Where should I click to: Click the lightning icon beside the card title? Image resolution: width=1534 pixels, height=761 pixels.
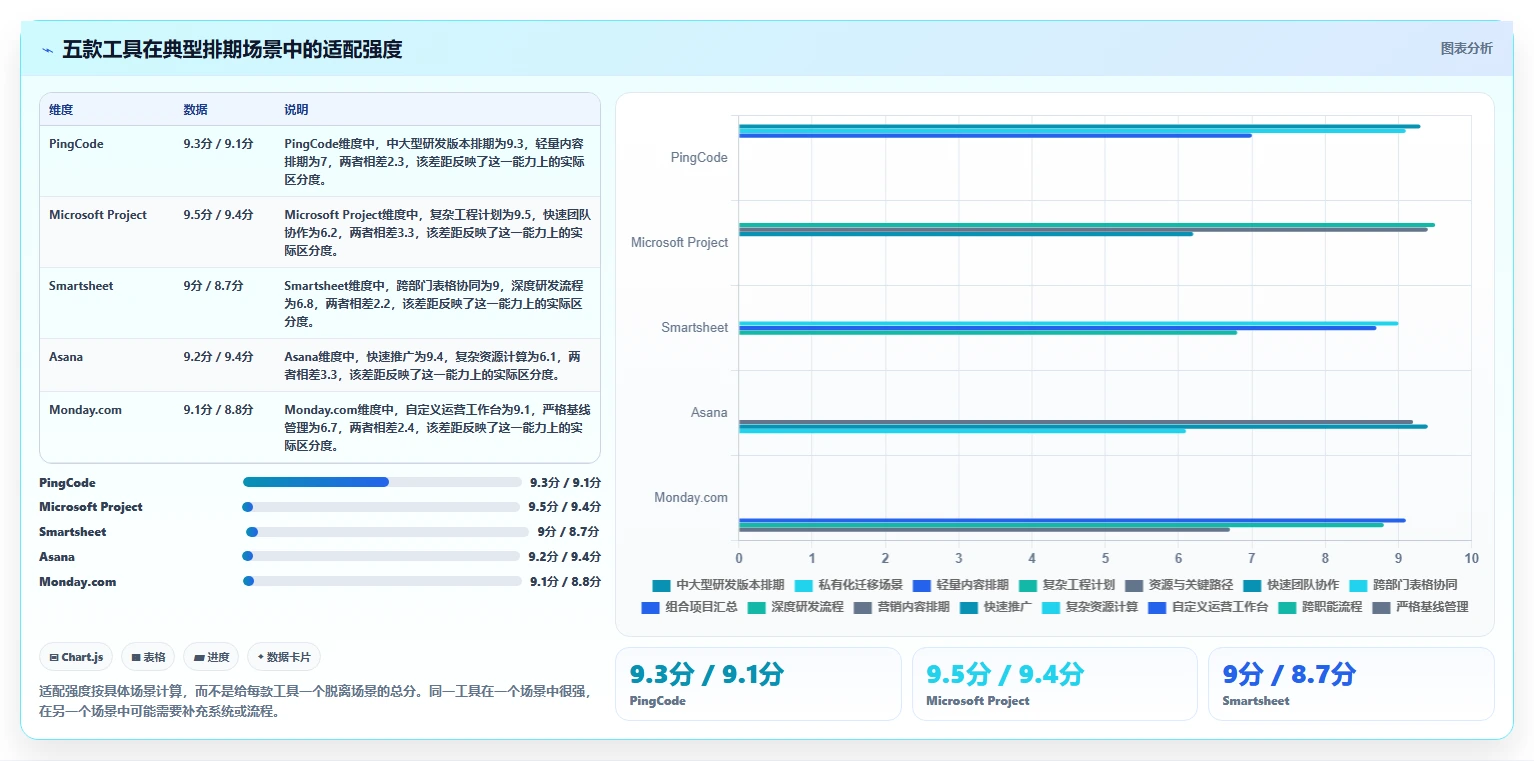pyautogui.click(x=47, y=50)
